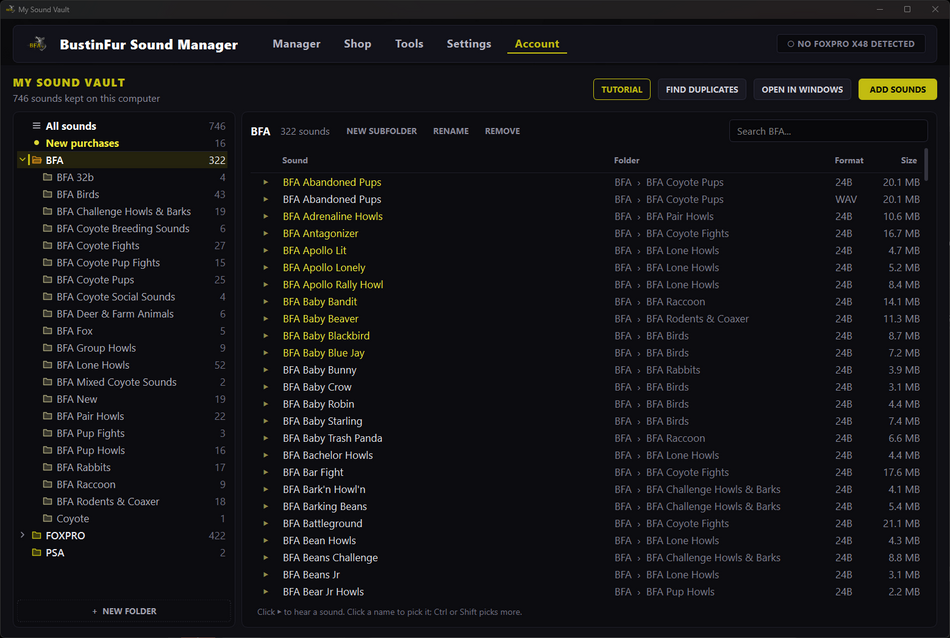The width and height of the screenshot is (950, 638).
Task: Select the Account tab
Action: (x=537, y=44)
